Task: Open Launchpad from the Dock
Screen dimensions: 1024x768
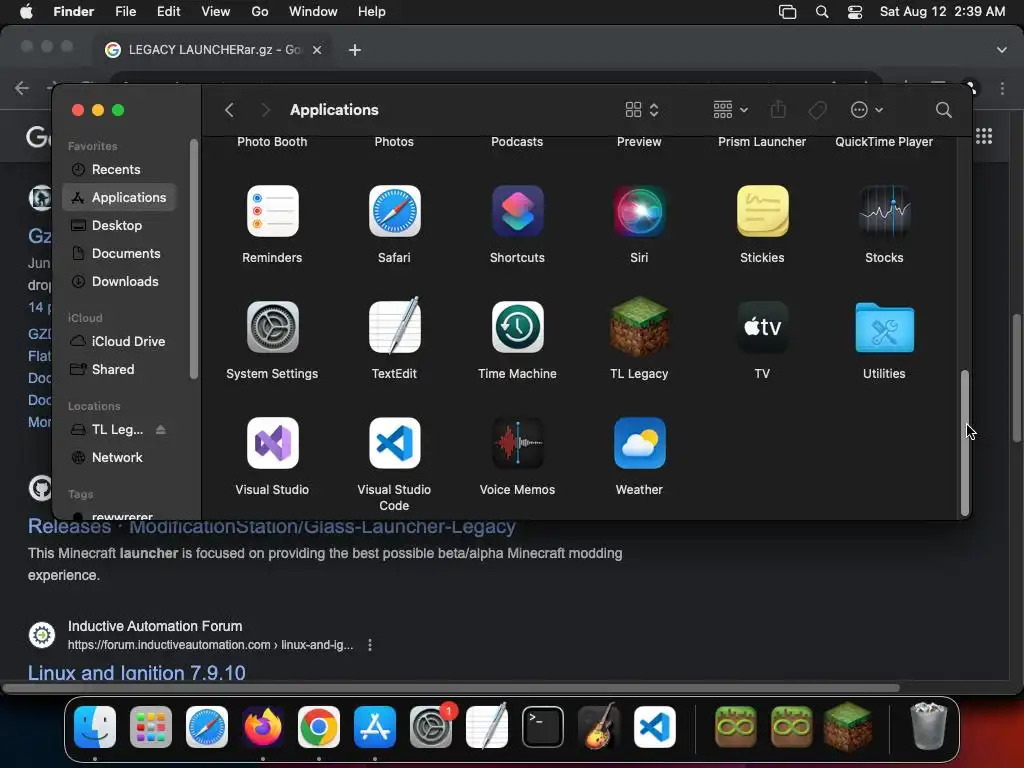Action: (151, 727)
